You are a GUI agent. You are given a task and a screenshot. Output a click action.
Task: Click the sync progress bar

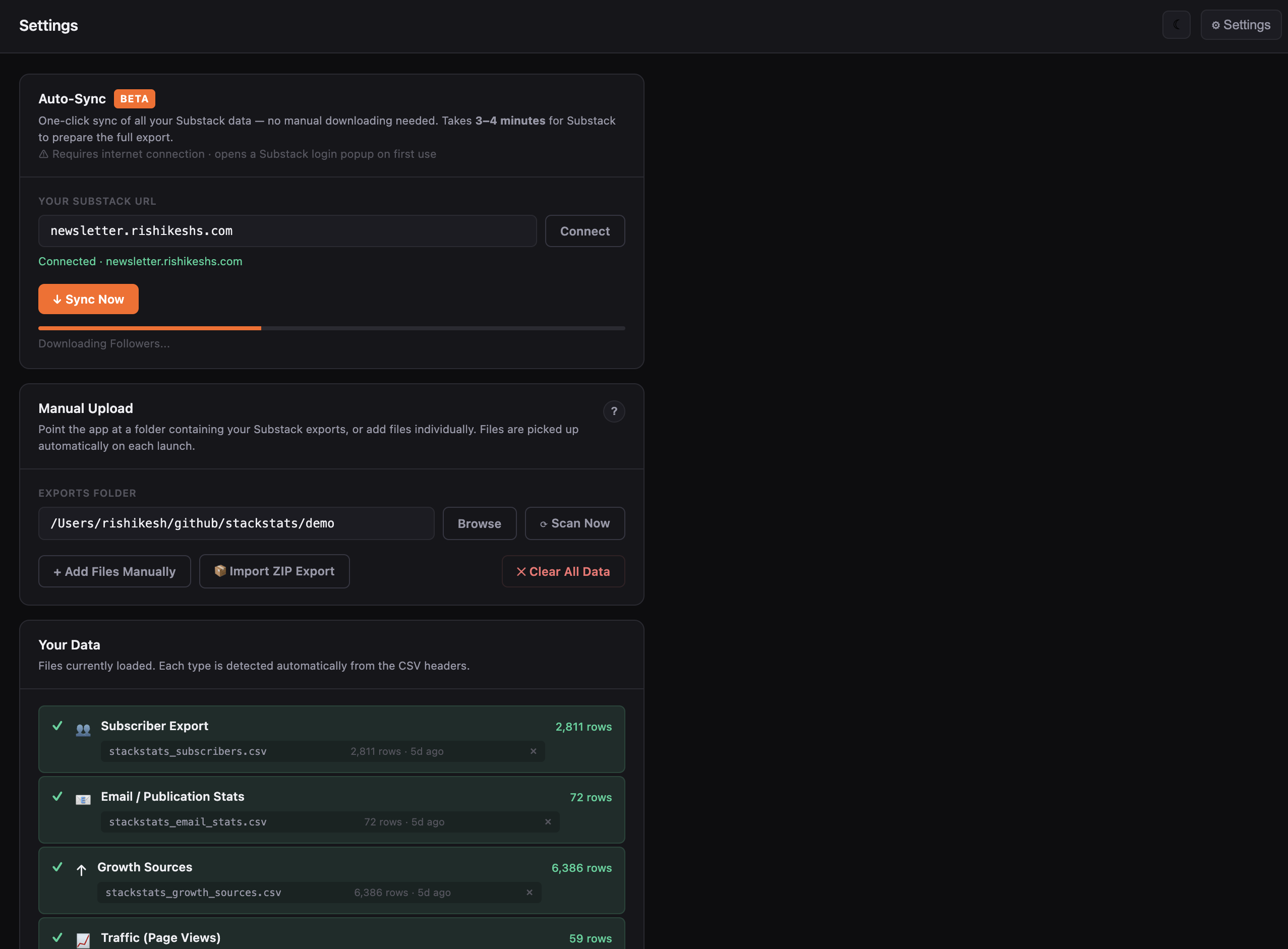coord(331,328)
